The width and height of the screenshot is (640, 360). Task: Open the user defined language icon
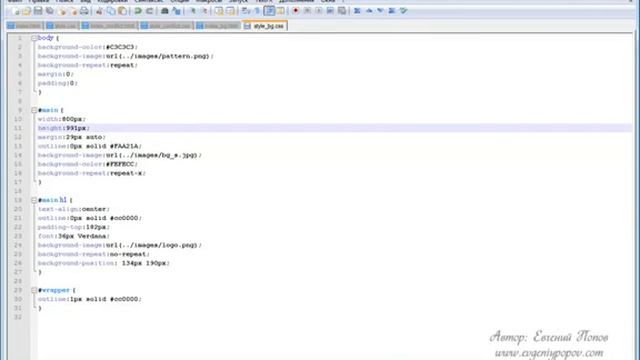281,11
